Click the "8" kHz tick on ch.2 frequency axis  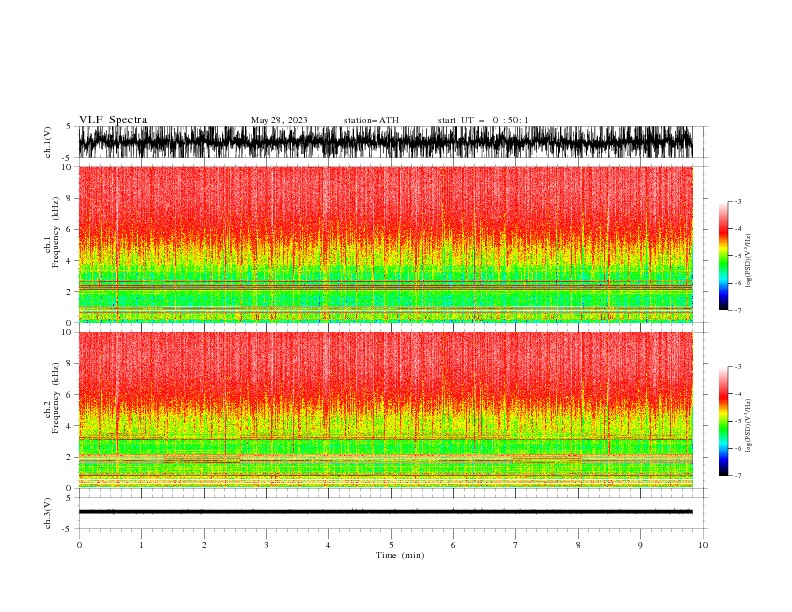[x=69, y=364]
